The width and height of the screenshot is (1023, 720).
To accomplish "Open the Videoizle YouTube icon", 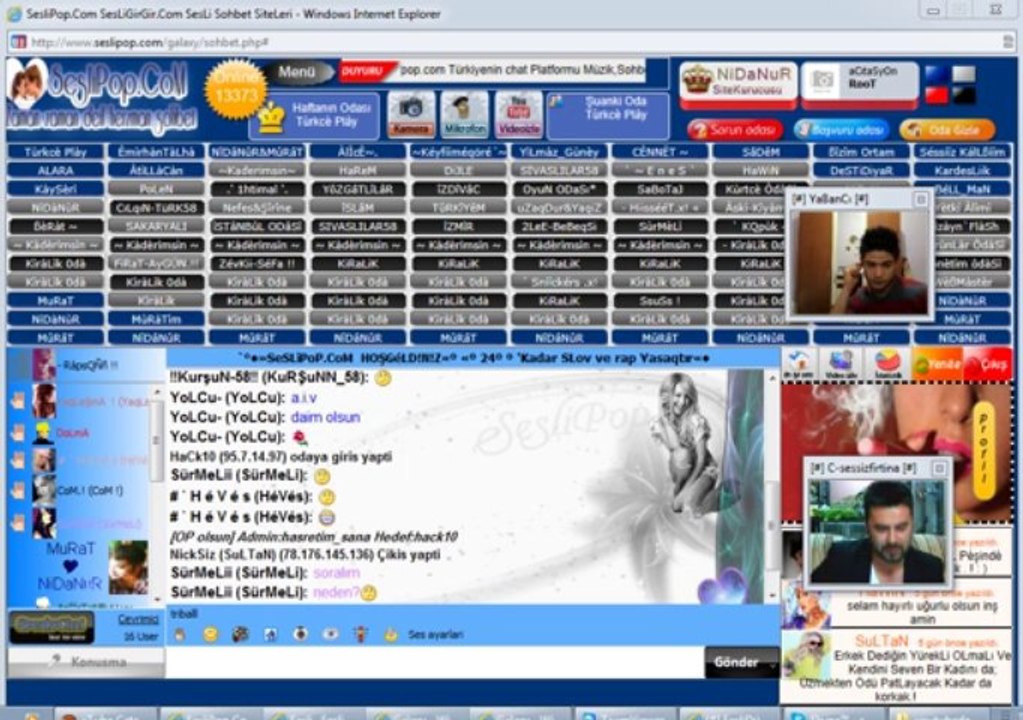I will pyautogui.click(x=518, y=114).
